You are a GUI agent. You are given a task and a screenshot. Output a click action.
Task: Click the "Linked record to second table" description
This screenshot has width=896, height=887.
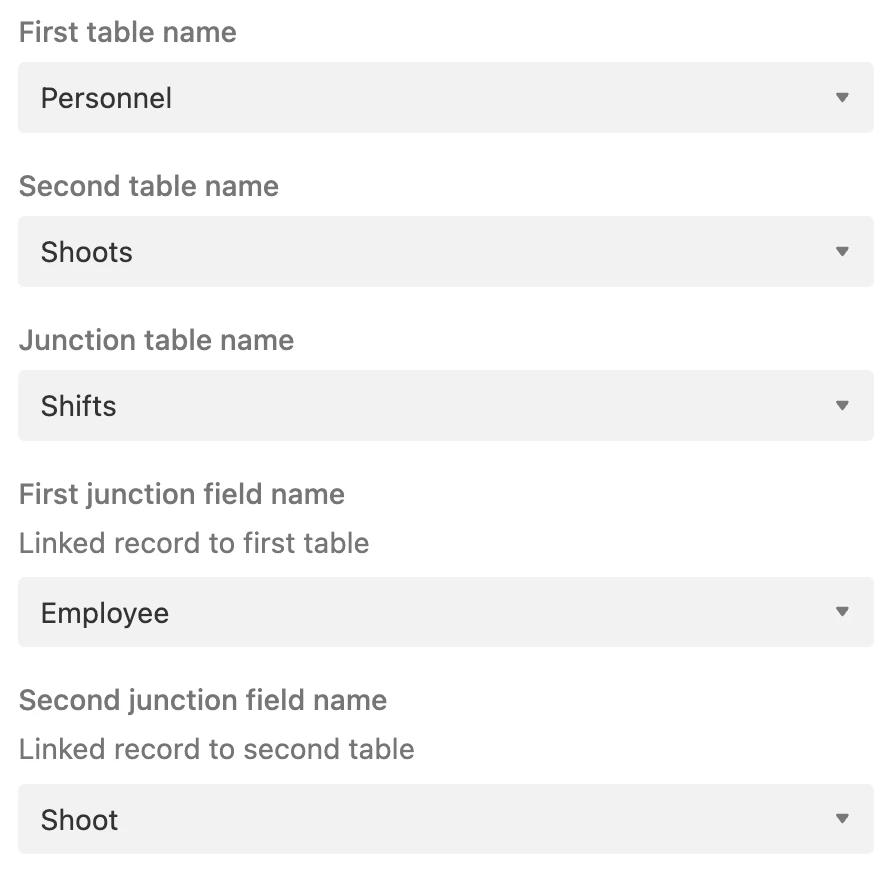(216, 749)
